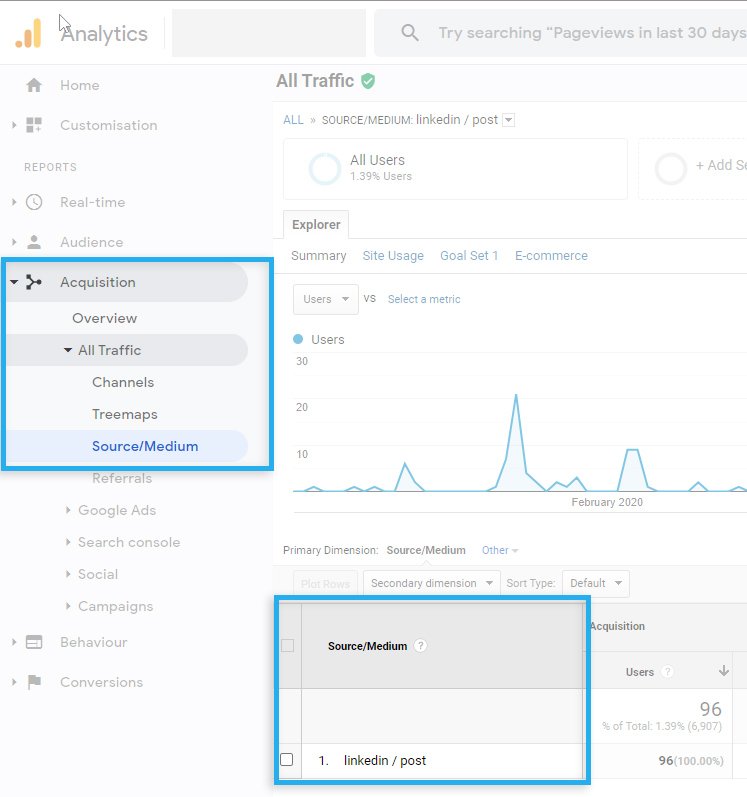Collapse the Acquisition section arrow
This screenshot has height=797, width=747.
coord(14,282)
